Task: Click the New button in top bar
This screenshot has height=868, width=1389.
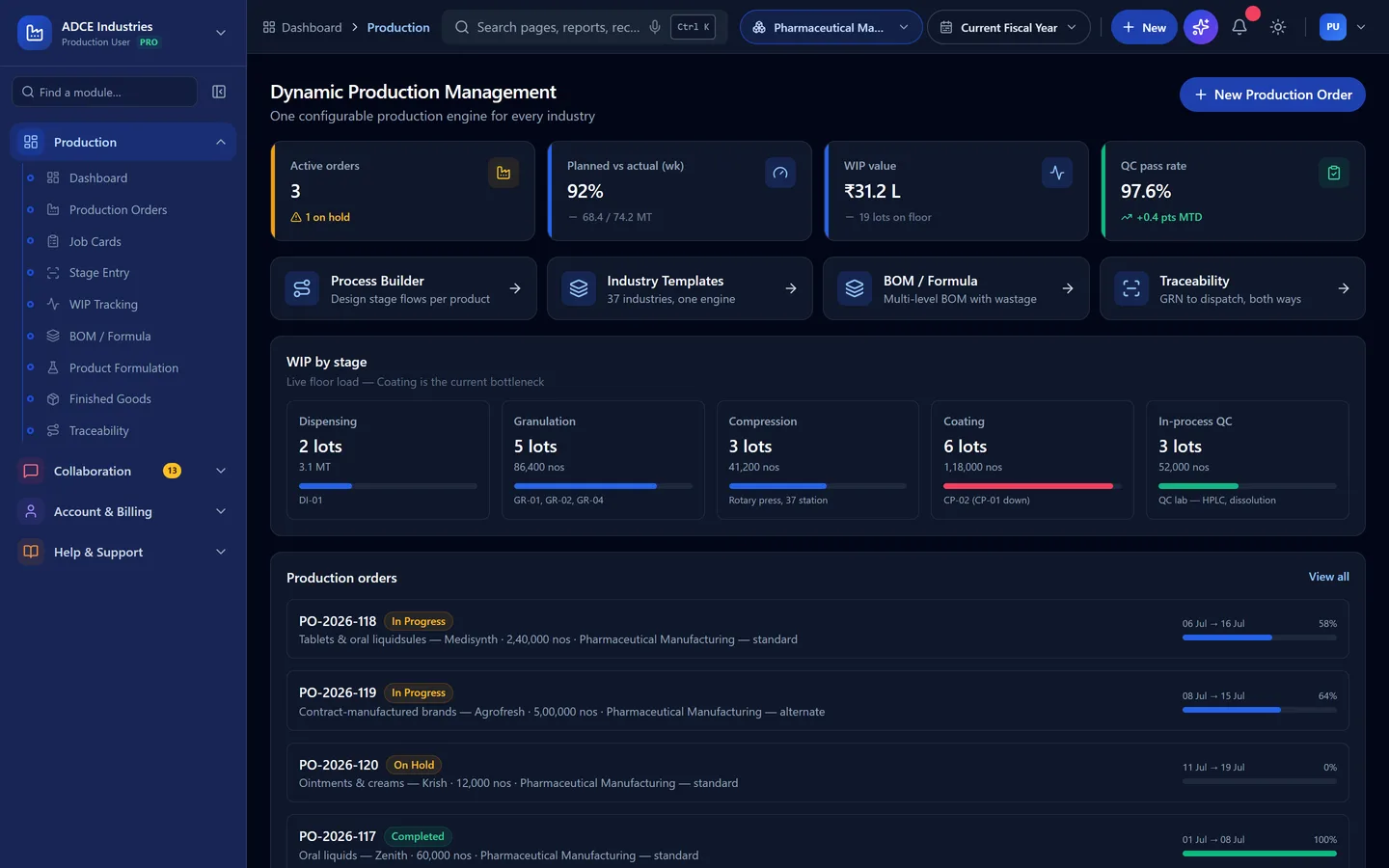Action: click(1144, 27)
